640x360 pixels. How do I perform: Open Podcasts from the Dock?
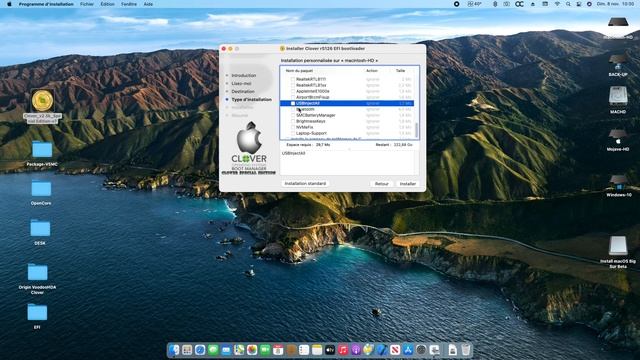click(x=356, y=350)
